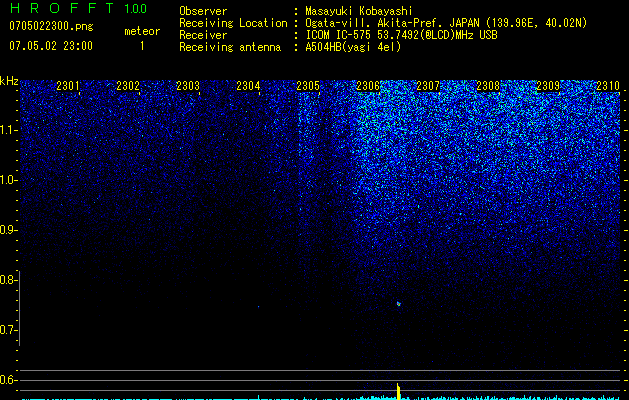Click the 'meteor' count label

142,31
